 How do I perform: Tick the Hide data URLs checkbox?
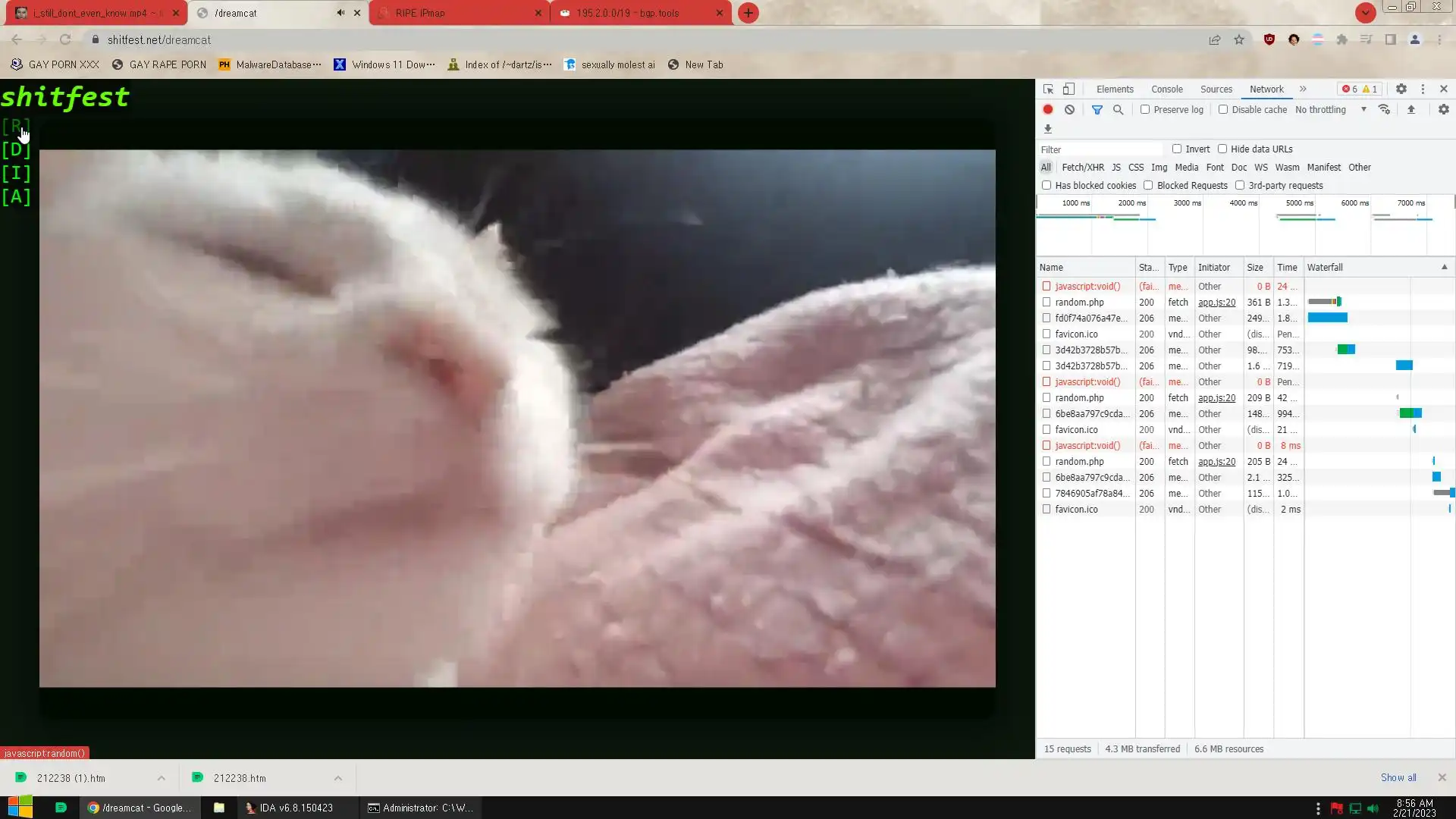(1222, 149)
